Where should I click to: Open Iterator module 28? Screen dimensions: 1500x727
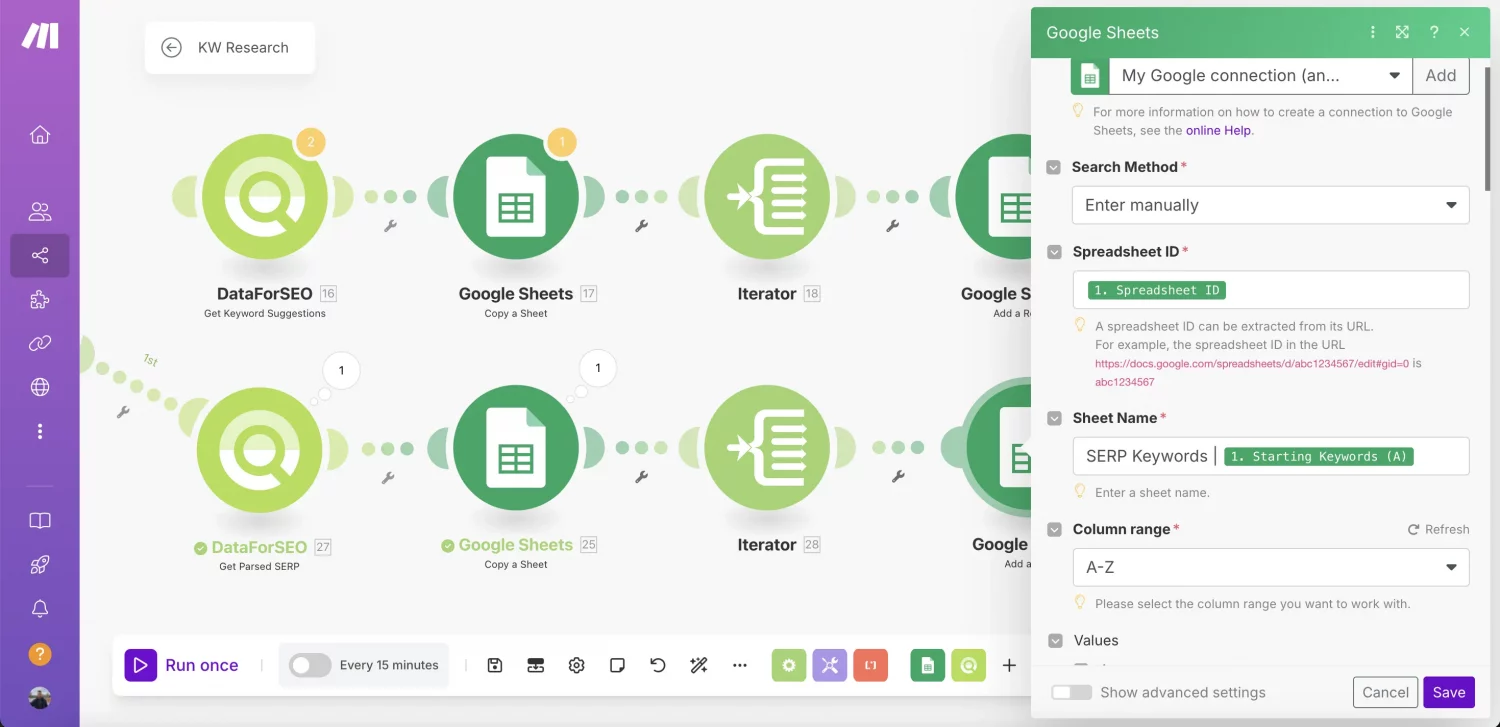click(767, 448)
